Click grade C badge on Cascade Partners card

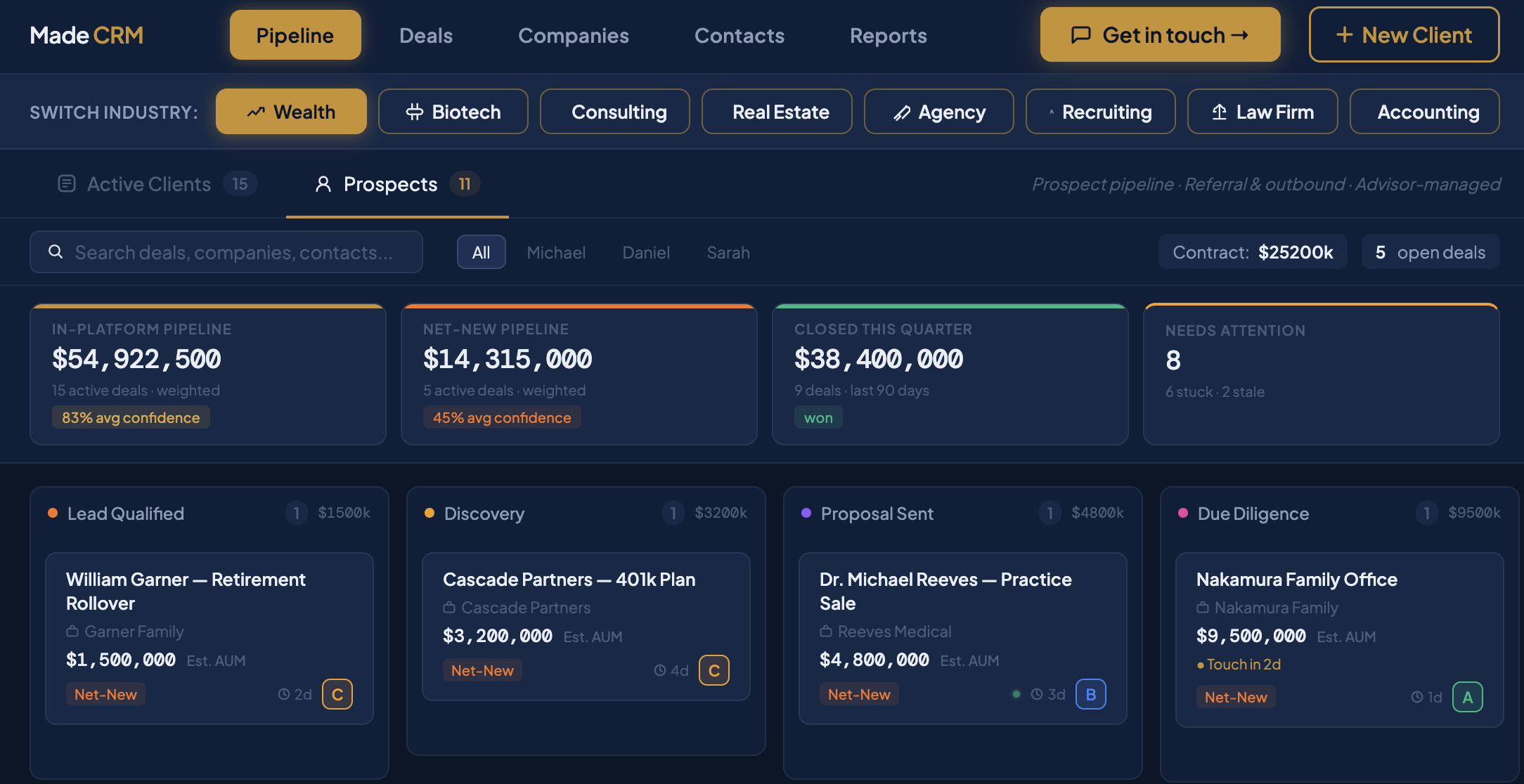714,670
